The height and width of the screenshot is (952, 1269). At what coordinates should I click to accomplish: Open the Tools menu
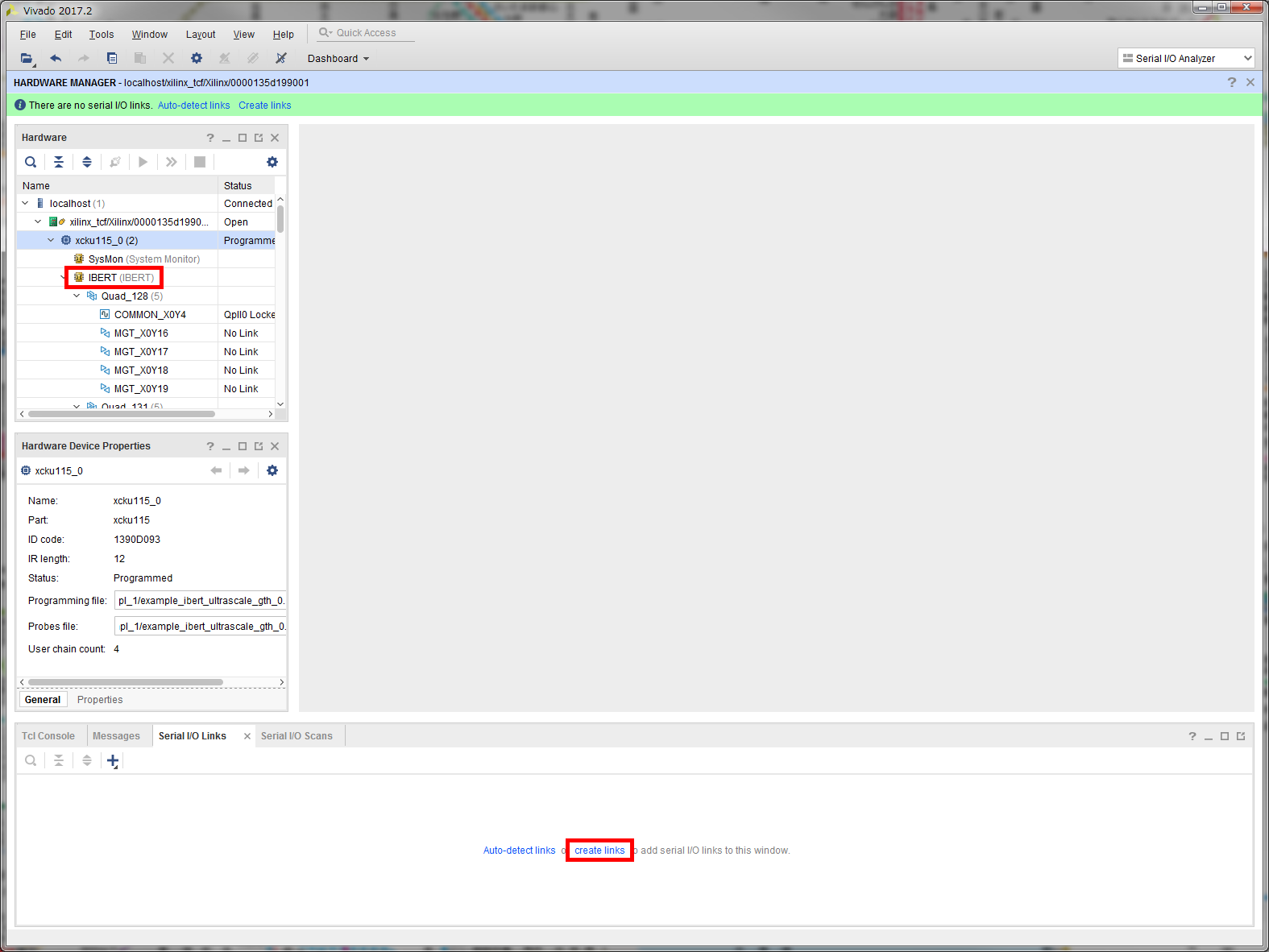click(x=102, y=35)
